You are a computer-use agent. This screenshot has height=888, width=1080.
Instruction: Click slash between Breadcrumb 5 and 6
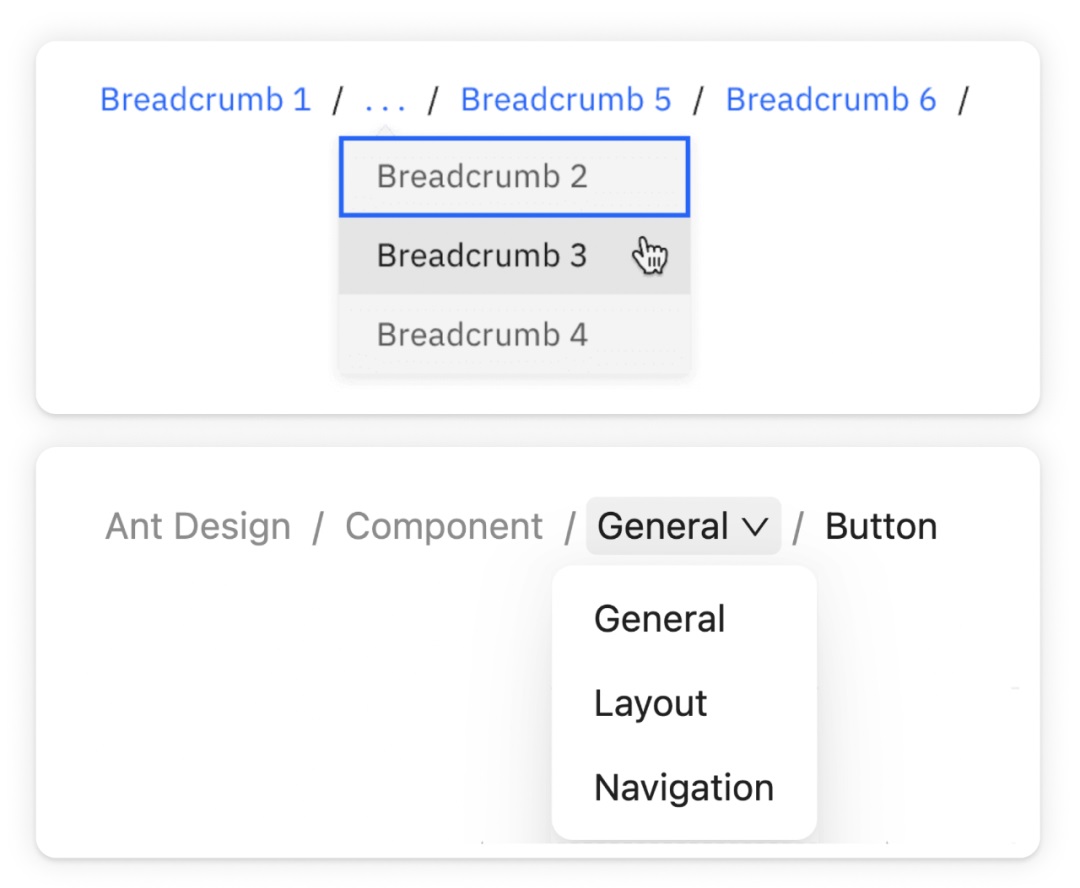click(x=699, y=101)
